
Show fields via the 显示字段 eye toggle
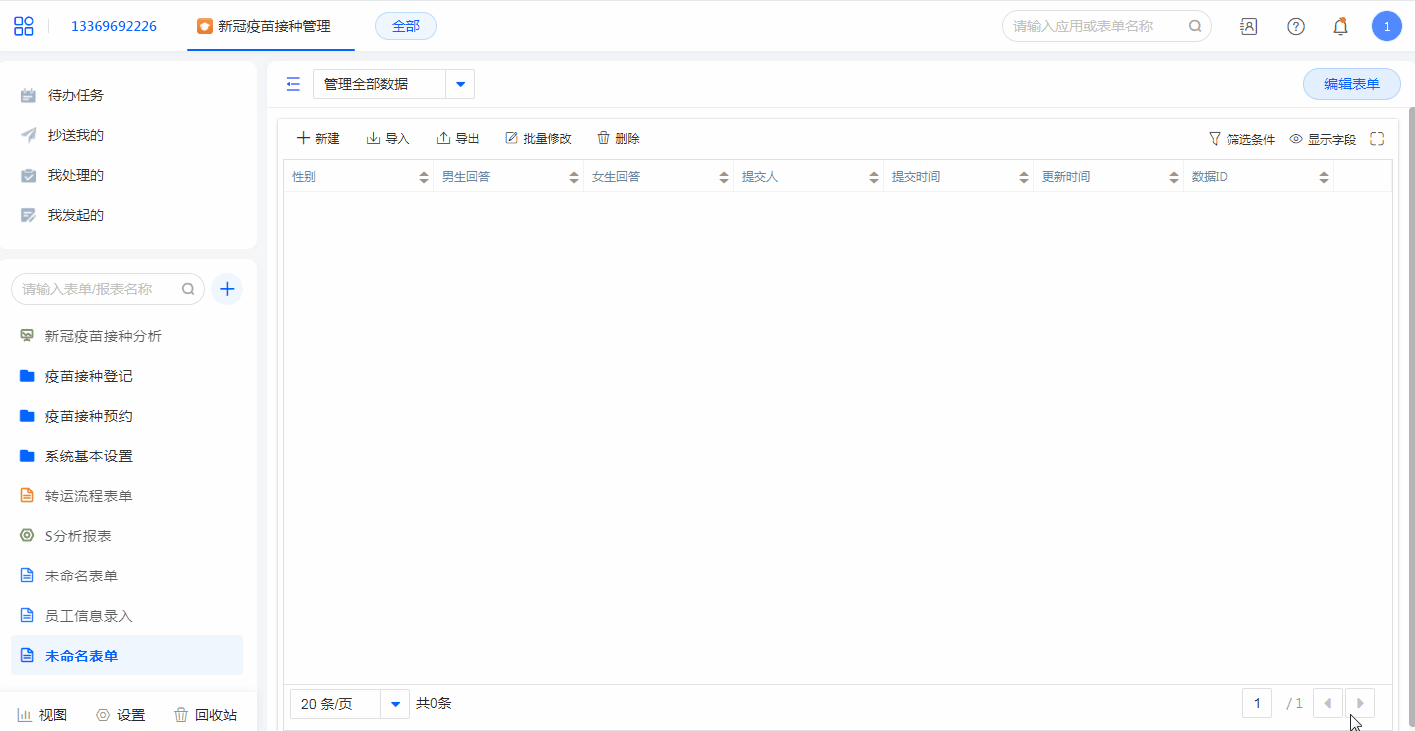tap(1322, 139)
